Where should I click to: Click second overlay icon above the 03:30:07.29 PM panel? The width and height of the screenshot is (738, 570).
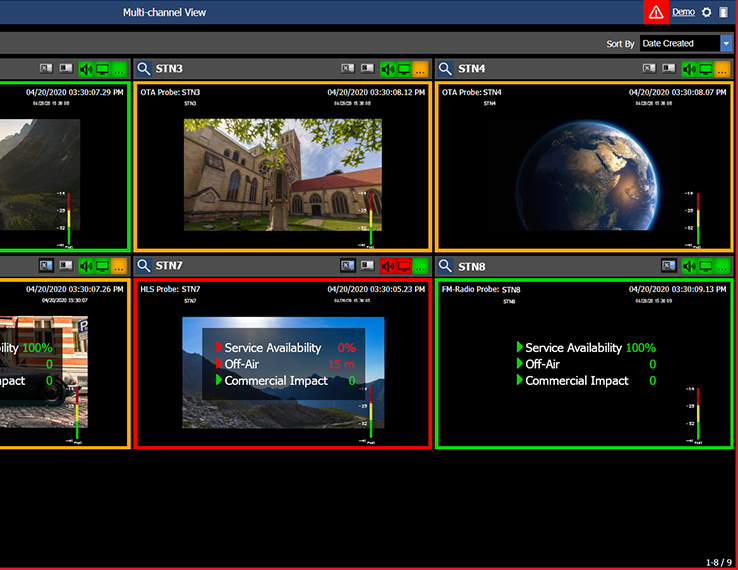click(66, 69)
